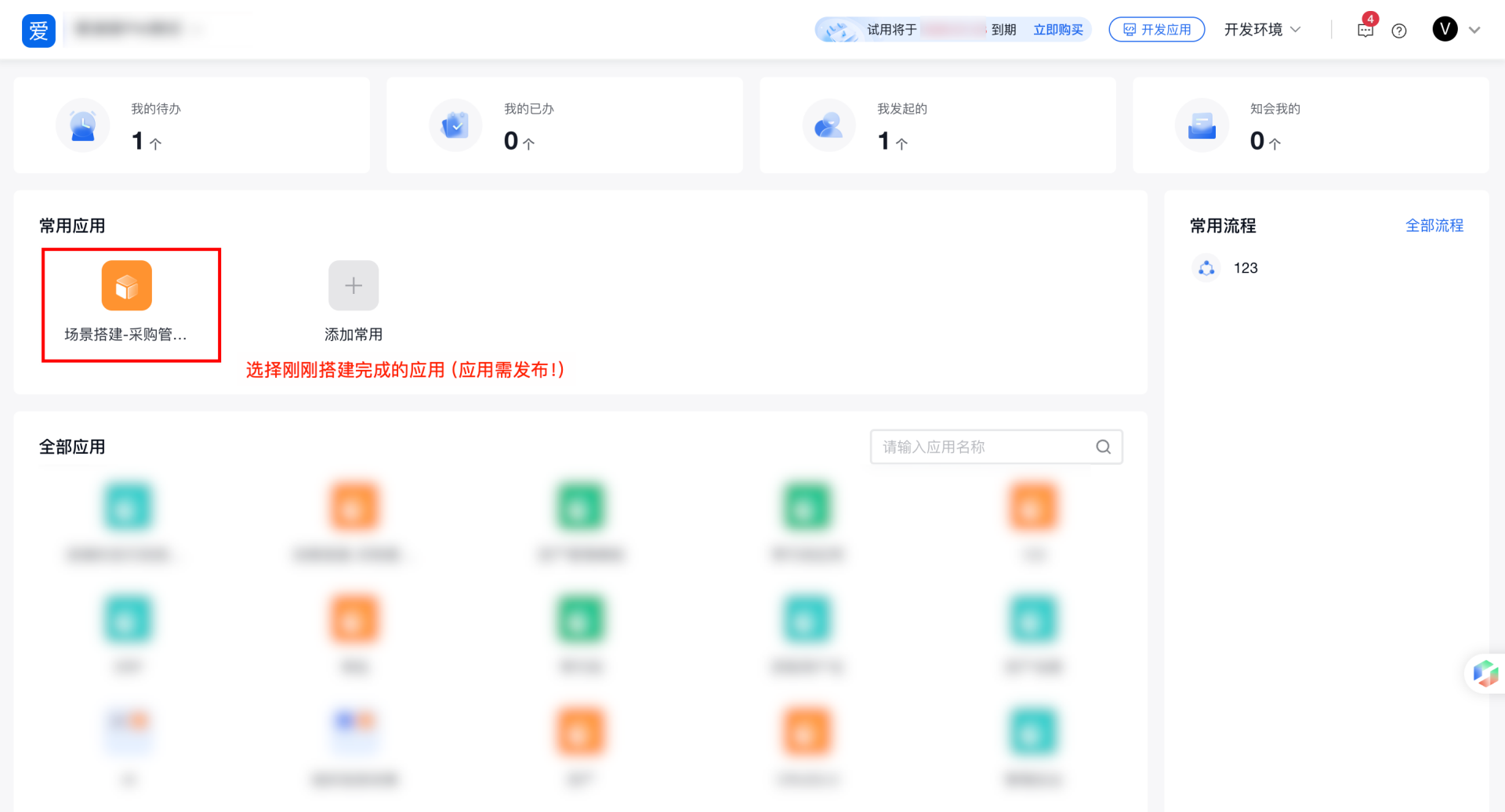The image size is (1505, 812).
Task: Open the notifications message icon
Action: coord(1365,31)
